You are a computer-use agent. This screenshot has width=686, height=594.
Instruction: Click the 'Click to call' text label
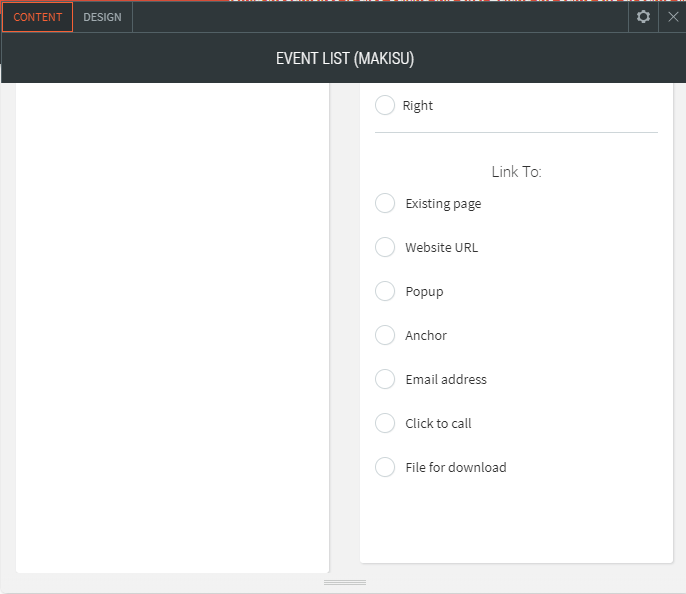[438, 423]
